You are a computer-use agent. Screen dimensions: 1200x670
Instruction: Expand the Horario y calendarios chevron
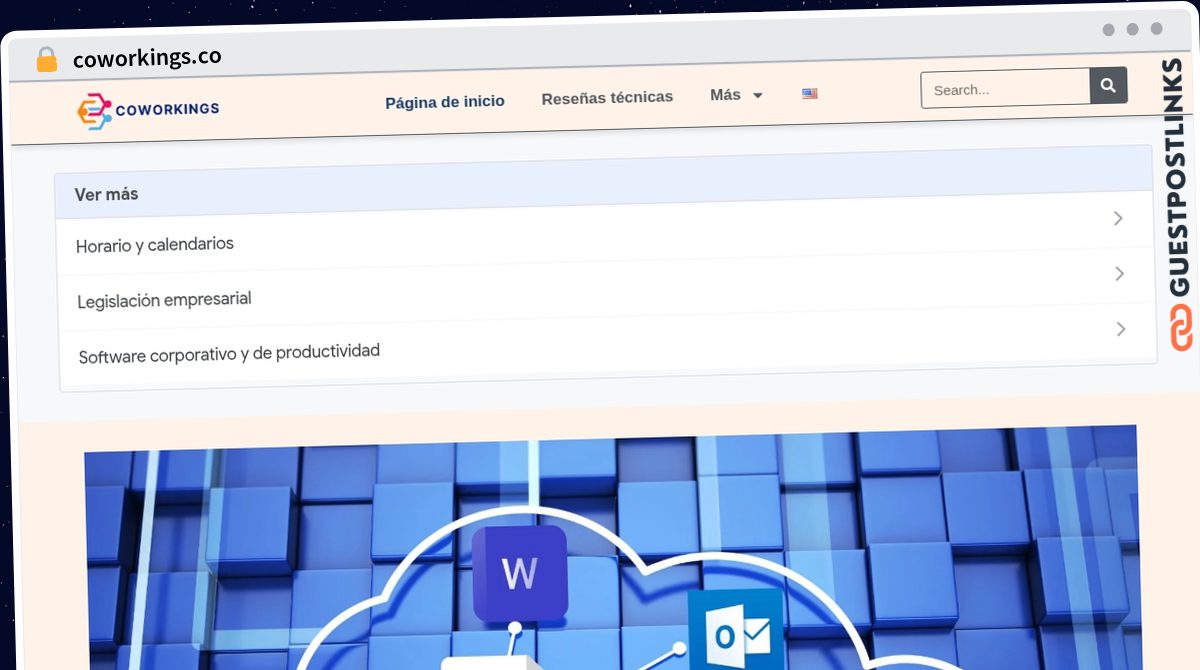tap(1119, 218)
